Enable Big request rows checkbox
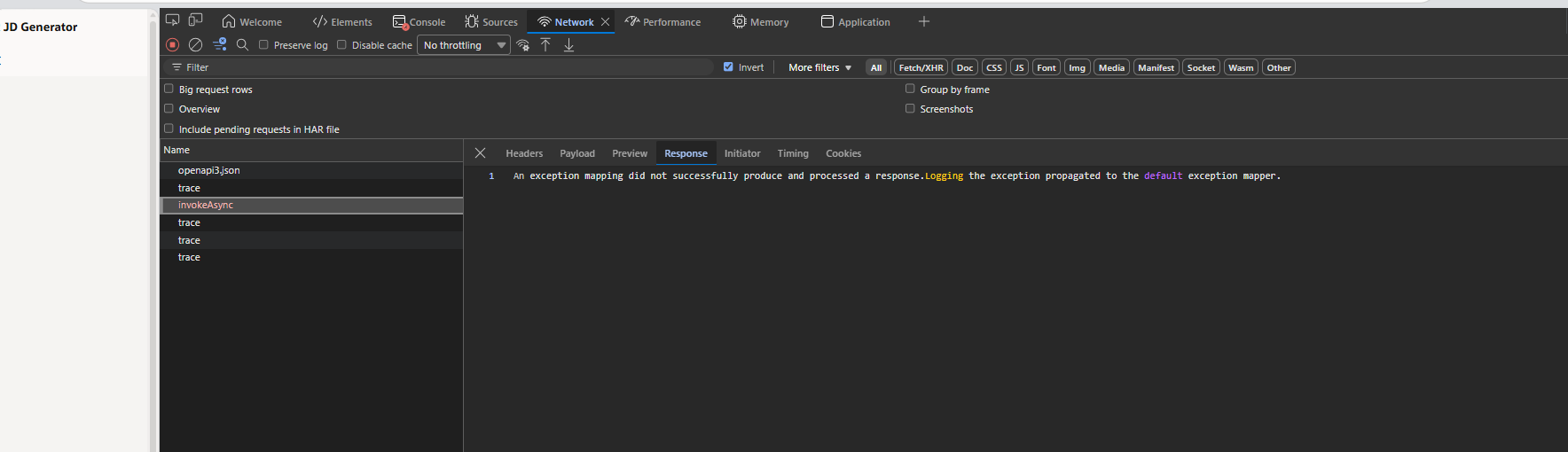Viewport: 1568px width, 452px height. tap(169, 89)
